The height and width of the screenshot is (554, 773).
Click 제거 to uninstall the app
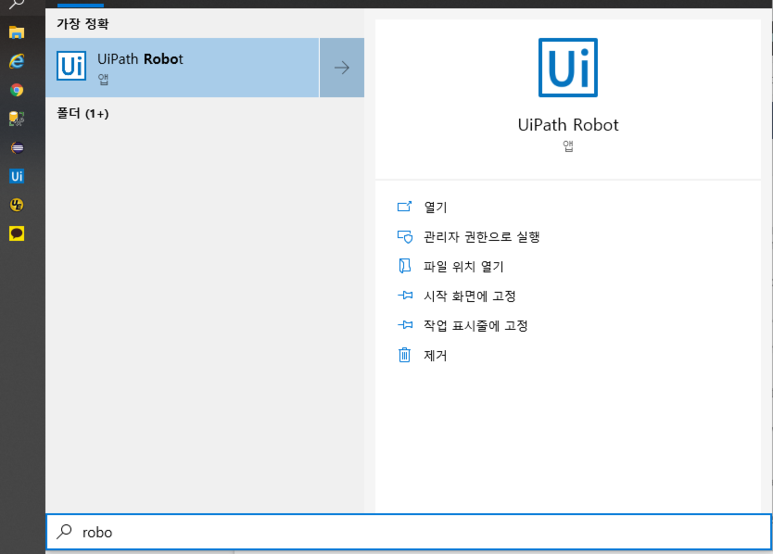point(435,355)
